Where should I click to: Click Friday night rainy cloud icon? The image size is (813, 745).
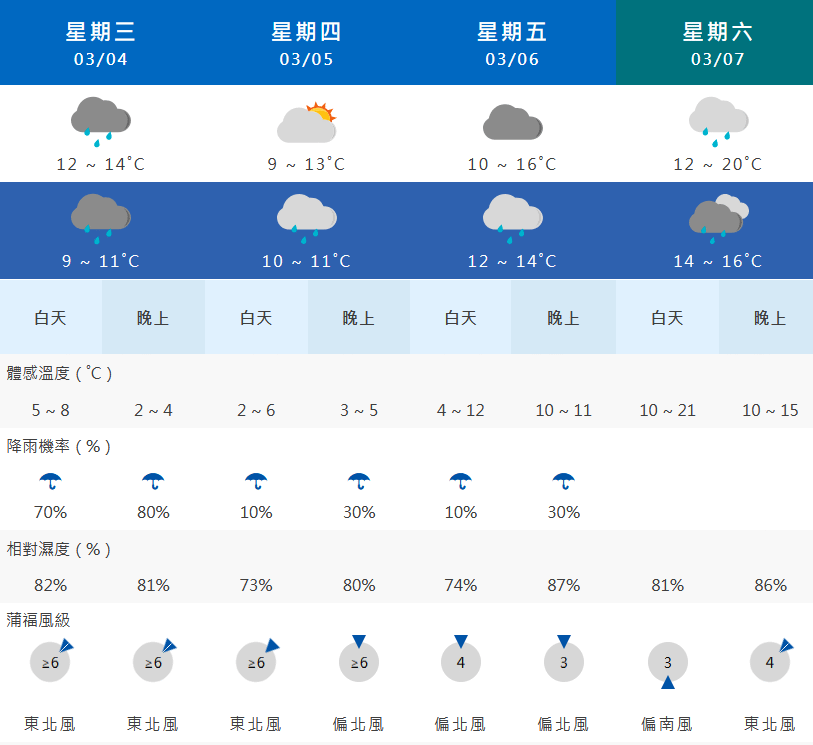coord(512,219)
